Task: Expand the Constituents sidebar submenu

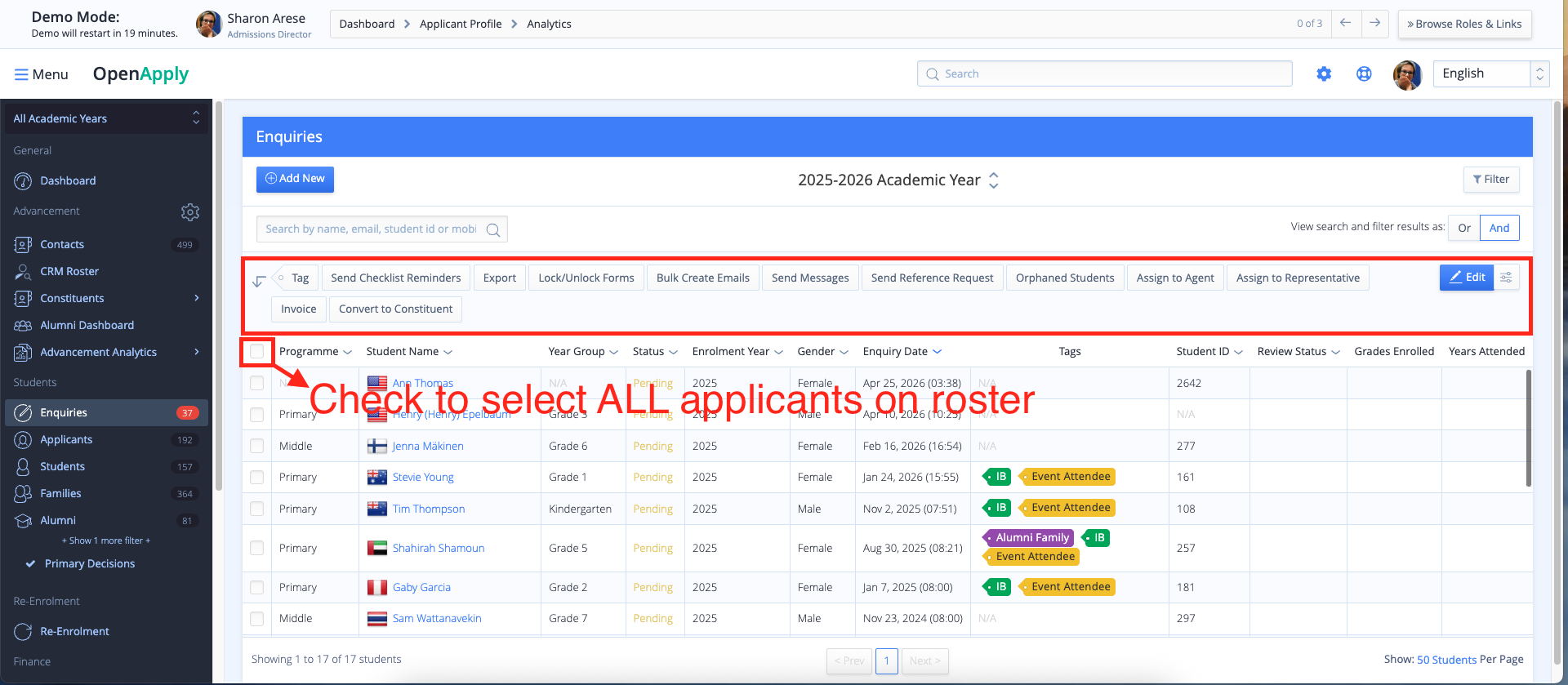Action: point(196,299)
